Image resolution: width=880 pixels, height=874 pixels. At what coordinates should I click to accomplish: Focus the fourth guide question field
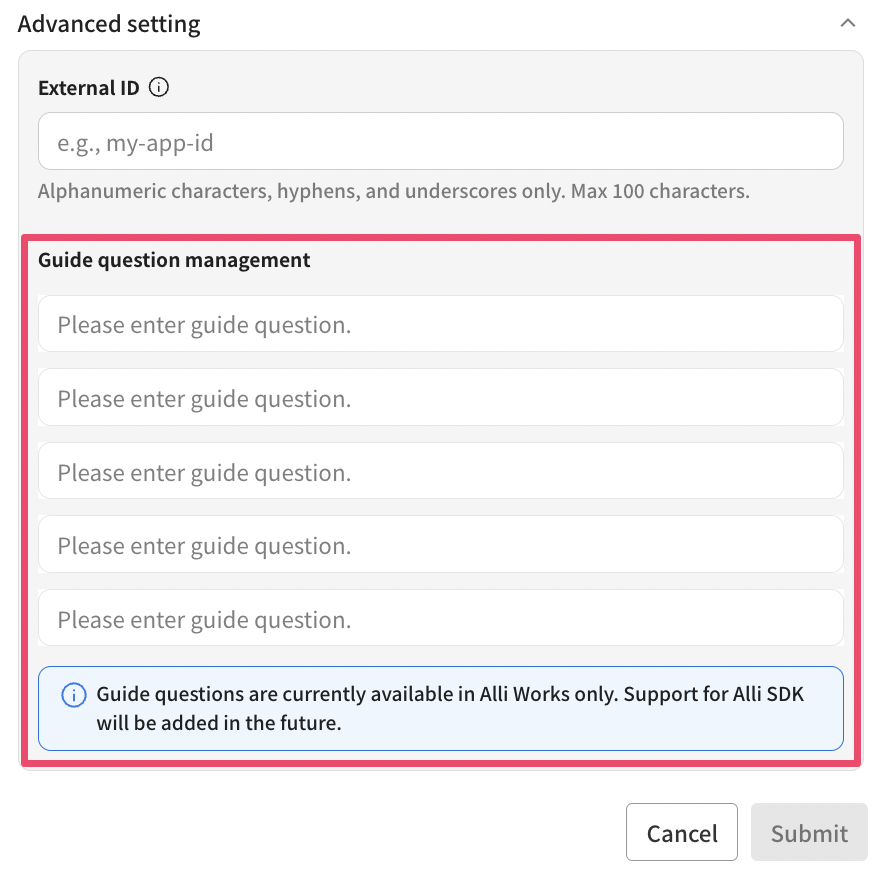(x=440, y=545)
